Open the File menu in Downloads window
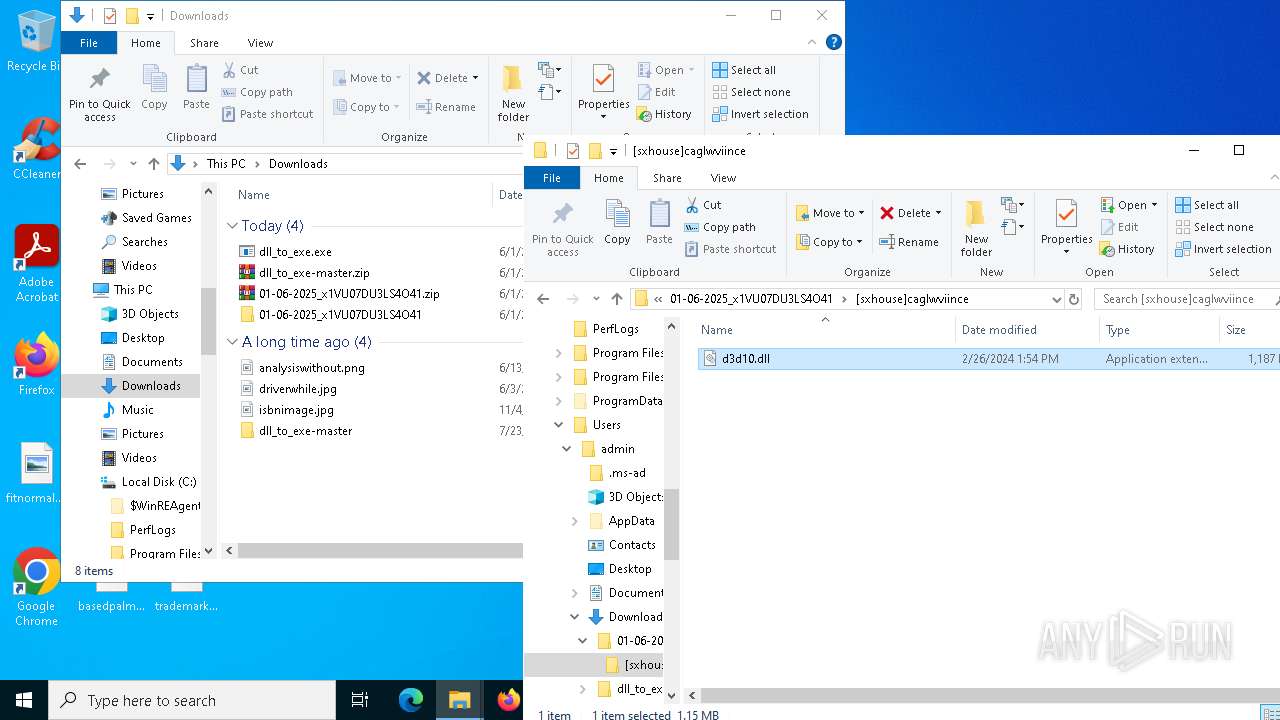Screen dimensions: 1280x720 pyautogui.click(x=89, y=43)
